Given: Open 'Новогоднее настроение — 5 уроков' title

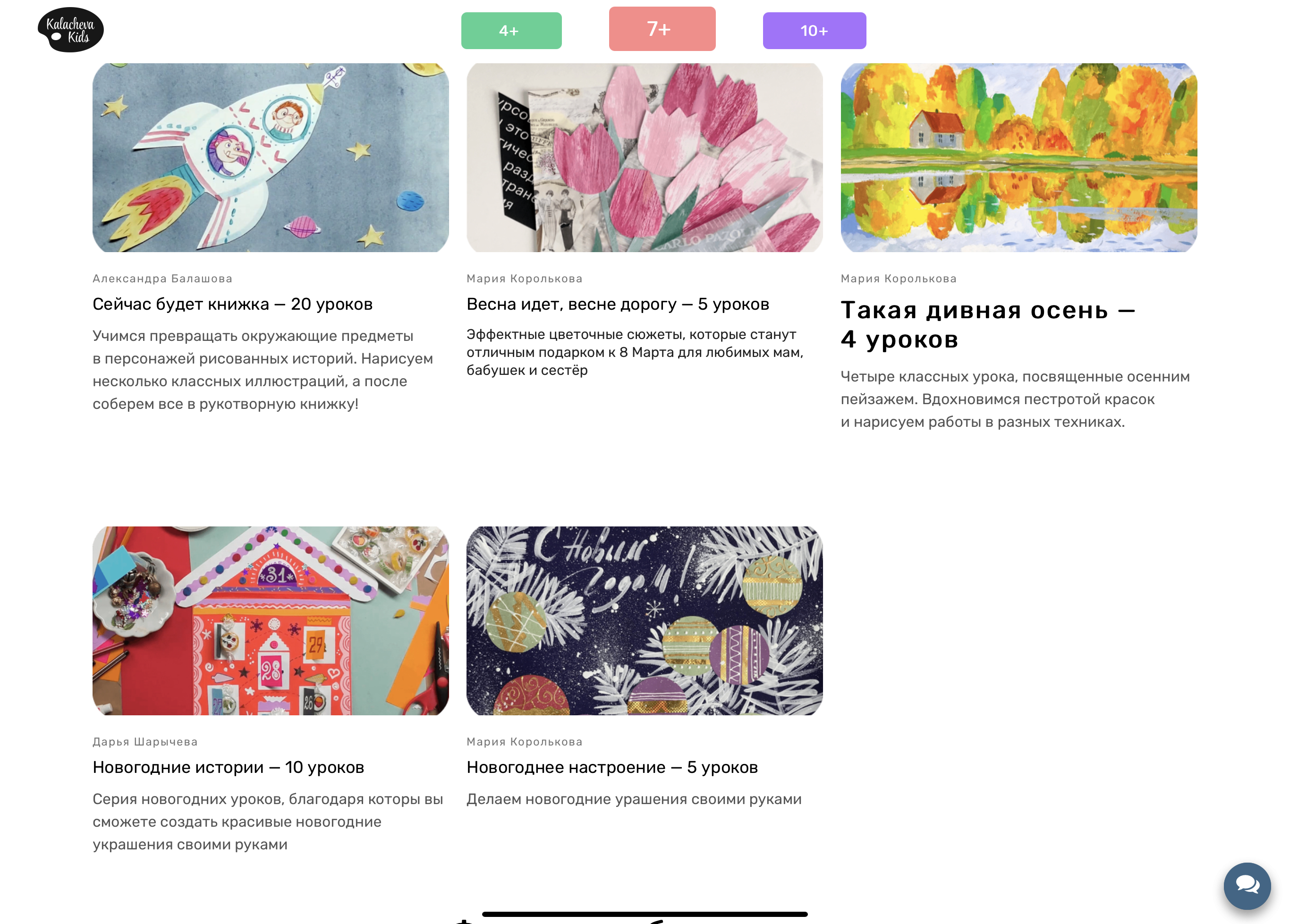Looking at the screenshot, I should (612, 767).
